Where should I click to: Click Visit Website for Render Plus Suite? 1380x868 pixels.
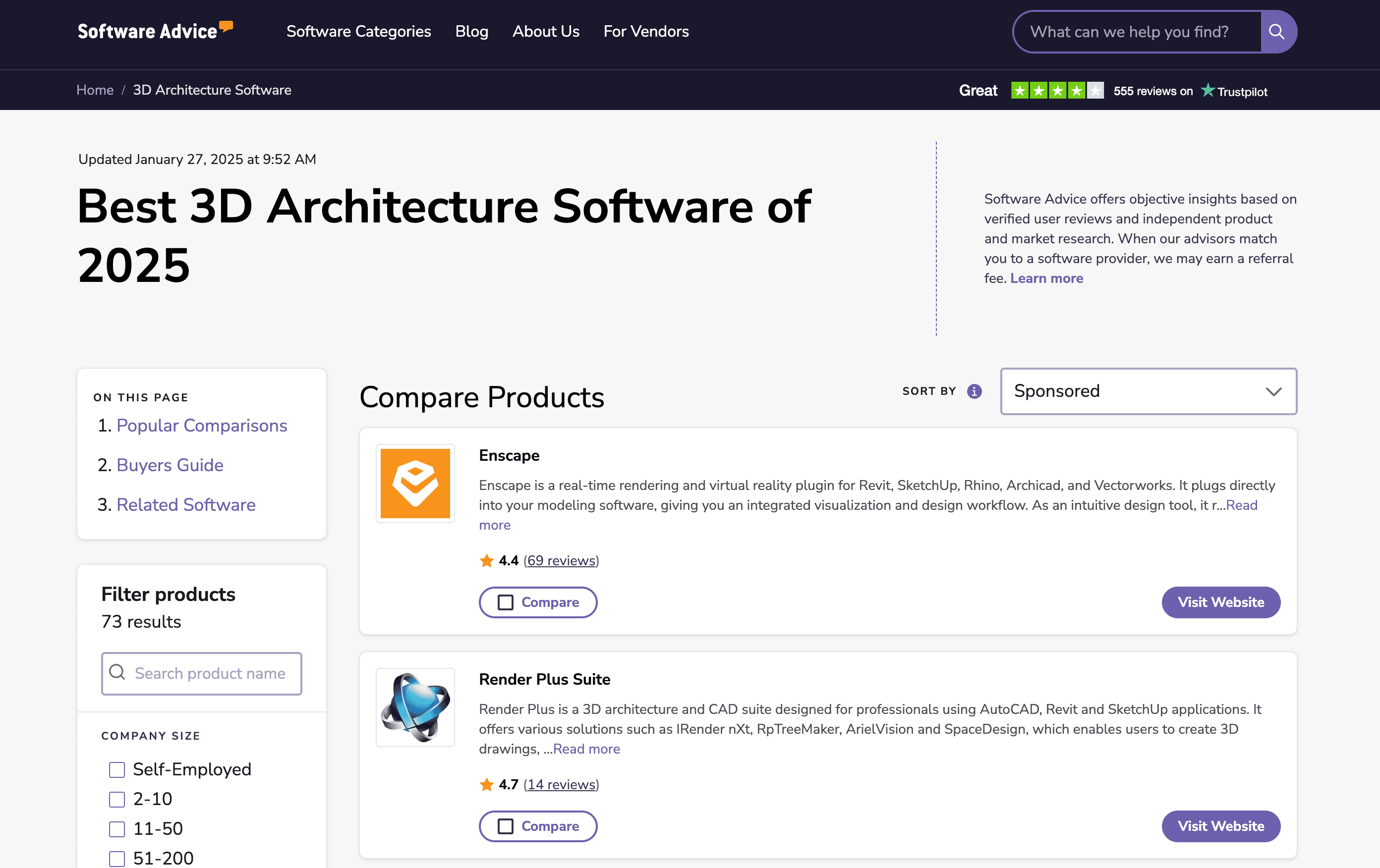(1221, 826)
